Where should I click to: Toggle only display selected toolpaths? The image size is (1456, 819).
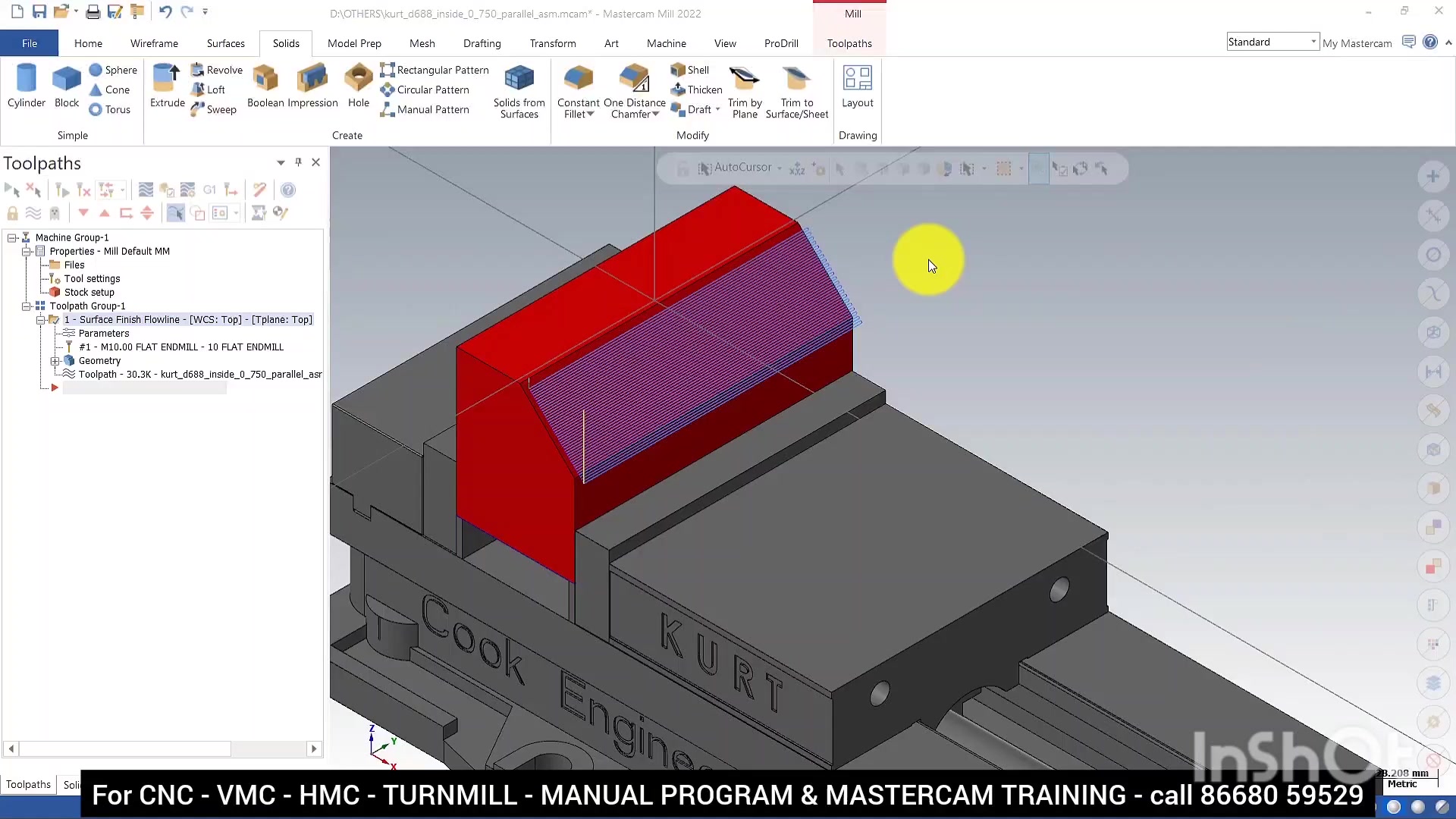point(175,213)
